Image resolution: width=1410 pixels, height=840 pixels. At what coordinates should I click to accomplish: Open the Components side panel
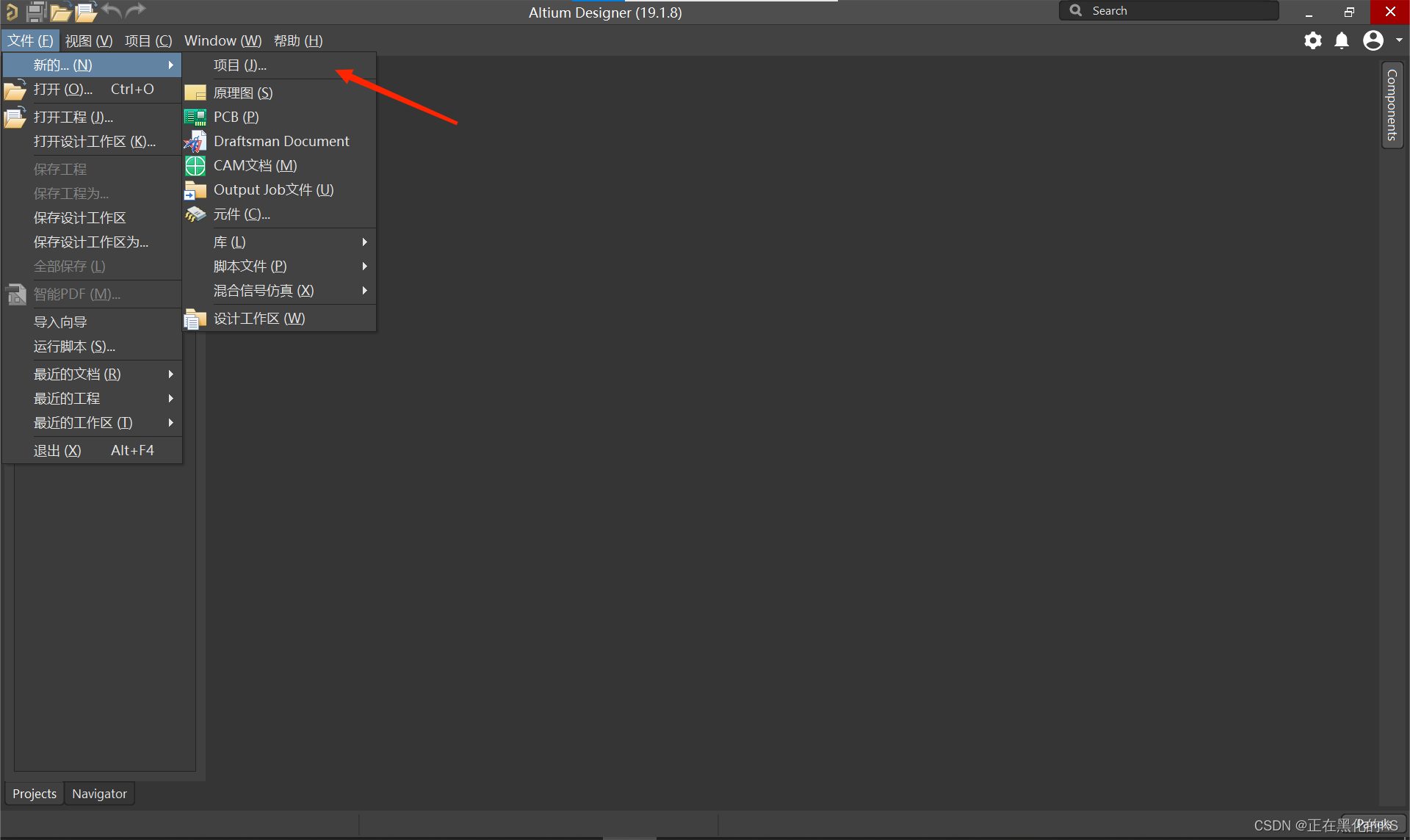click(x=1392, y=105)
